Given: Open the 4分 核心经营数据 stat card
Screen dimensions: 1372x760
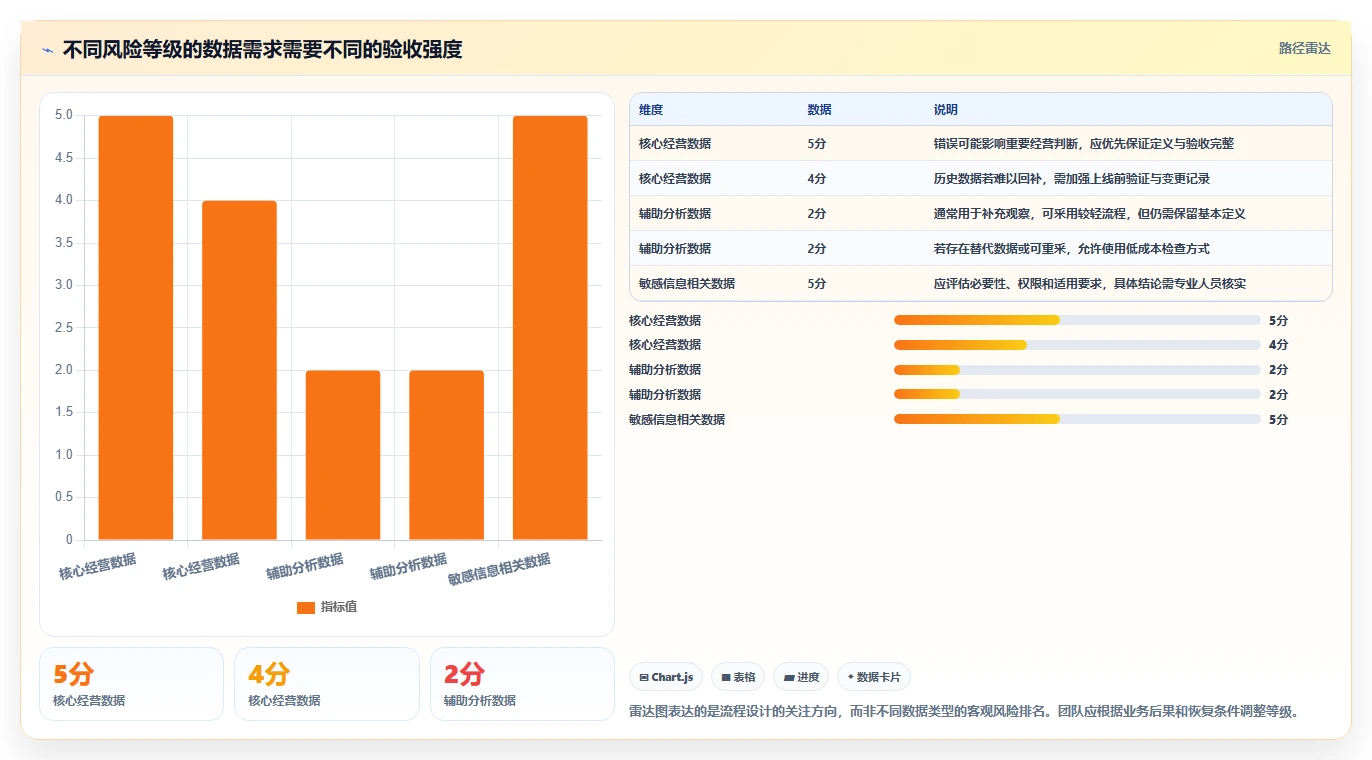Looking at the screenshot, I should coord(326,684).
